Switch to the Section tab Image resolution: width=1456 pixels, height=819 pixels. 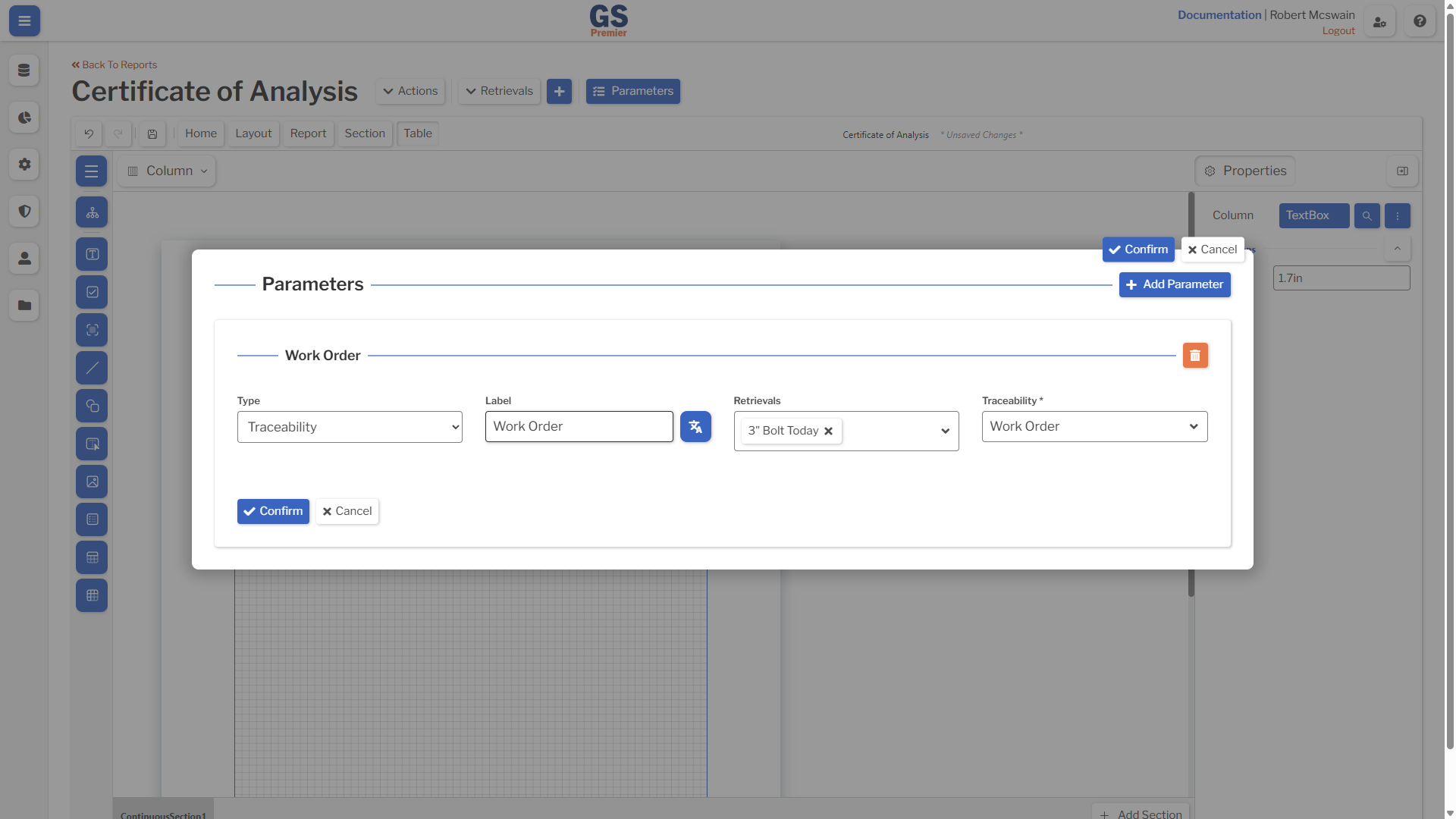click(x=365, y=133)
